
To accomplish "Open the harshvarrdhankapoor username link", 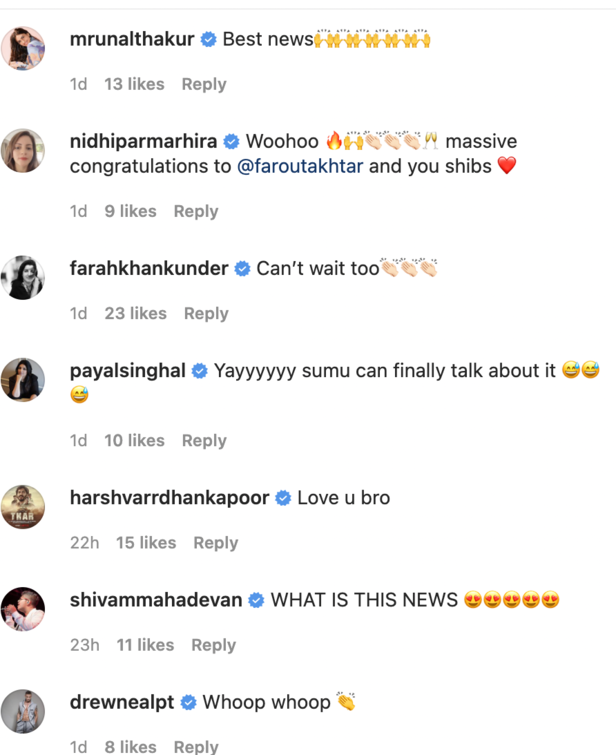I will coord(169,498).
